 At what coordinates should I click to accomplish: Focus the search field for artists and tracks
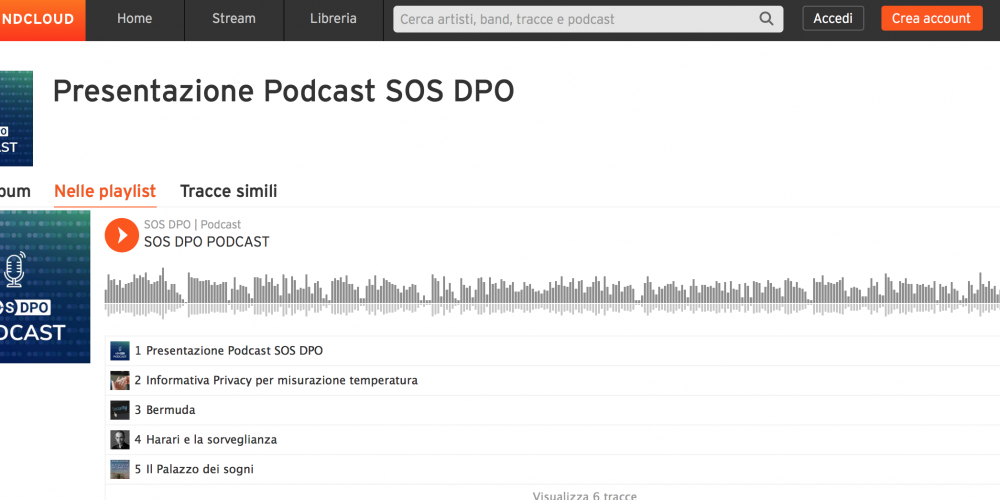(588, 19)
